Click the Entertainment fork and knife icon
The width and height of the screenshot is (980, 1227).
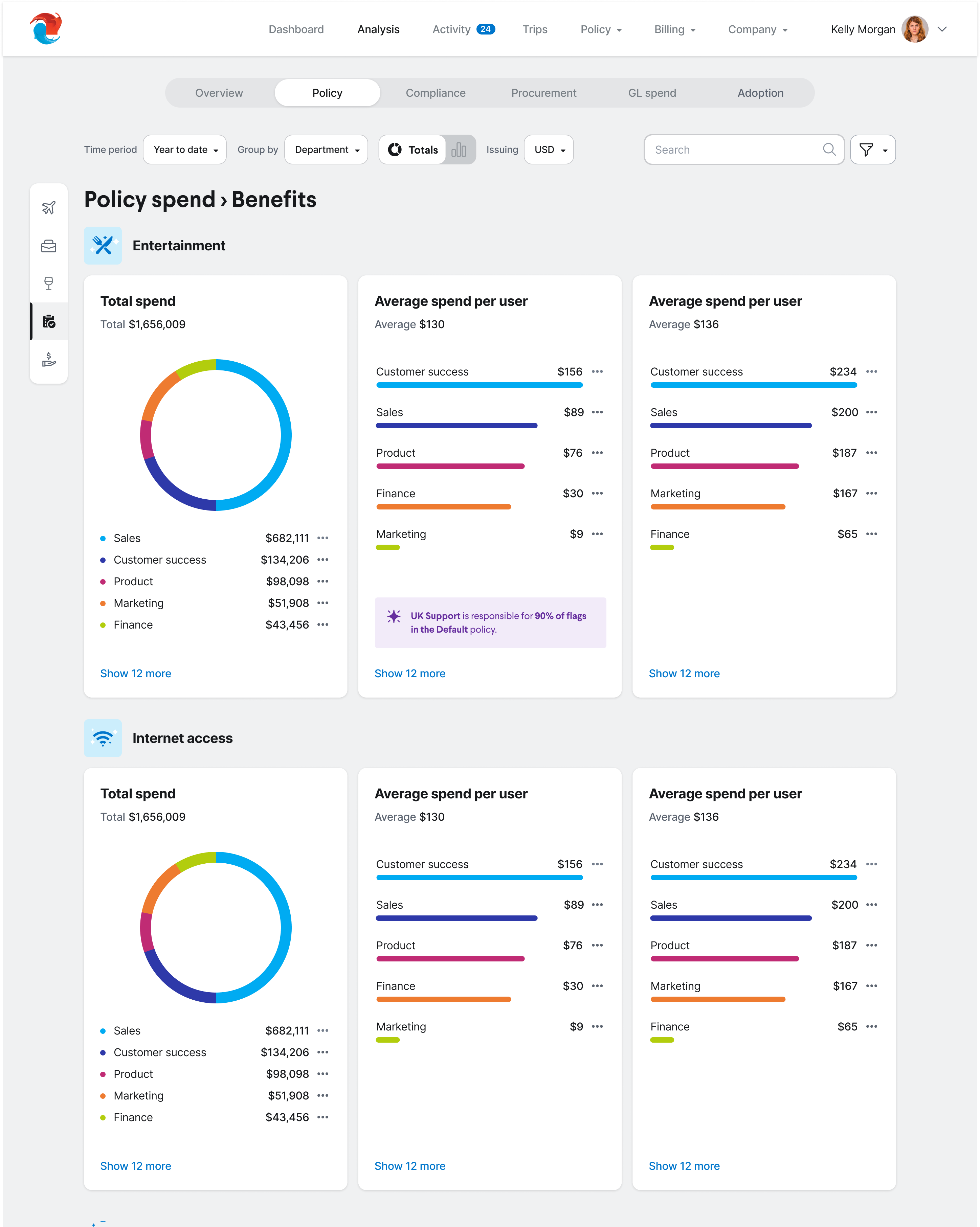(x=103, y=246)
